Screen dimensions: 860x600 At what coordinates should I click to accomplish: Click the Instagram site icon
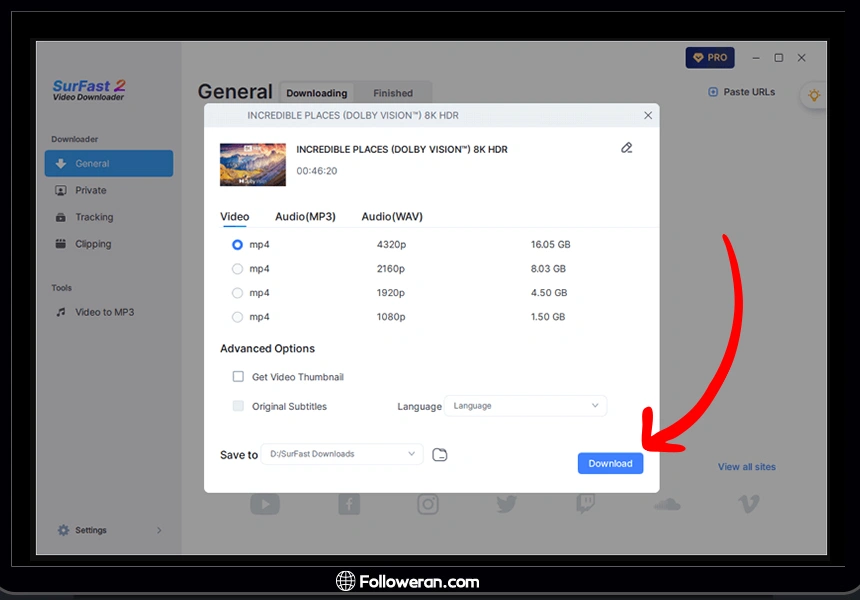tap(428, 505)
